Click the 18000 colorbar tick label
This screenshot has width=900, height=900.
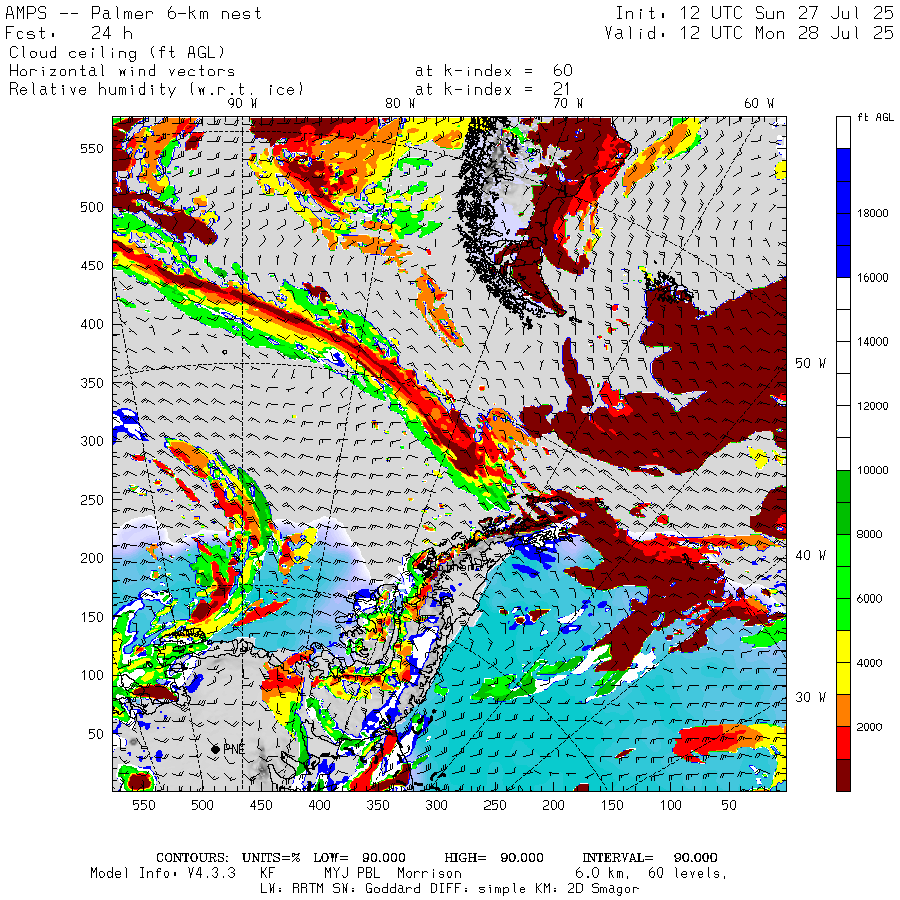(x=872, y=214)
